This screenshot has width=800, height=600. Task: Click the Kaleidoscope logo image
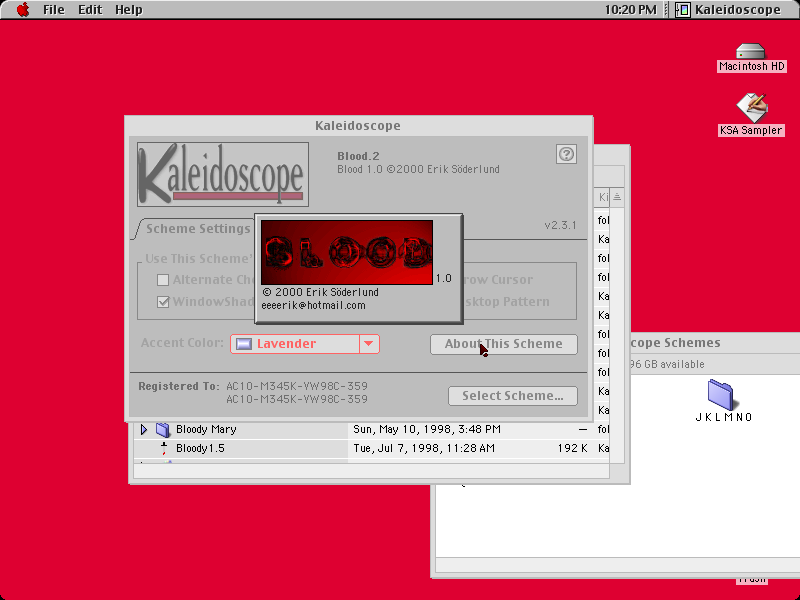coord(223,174)
